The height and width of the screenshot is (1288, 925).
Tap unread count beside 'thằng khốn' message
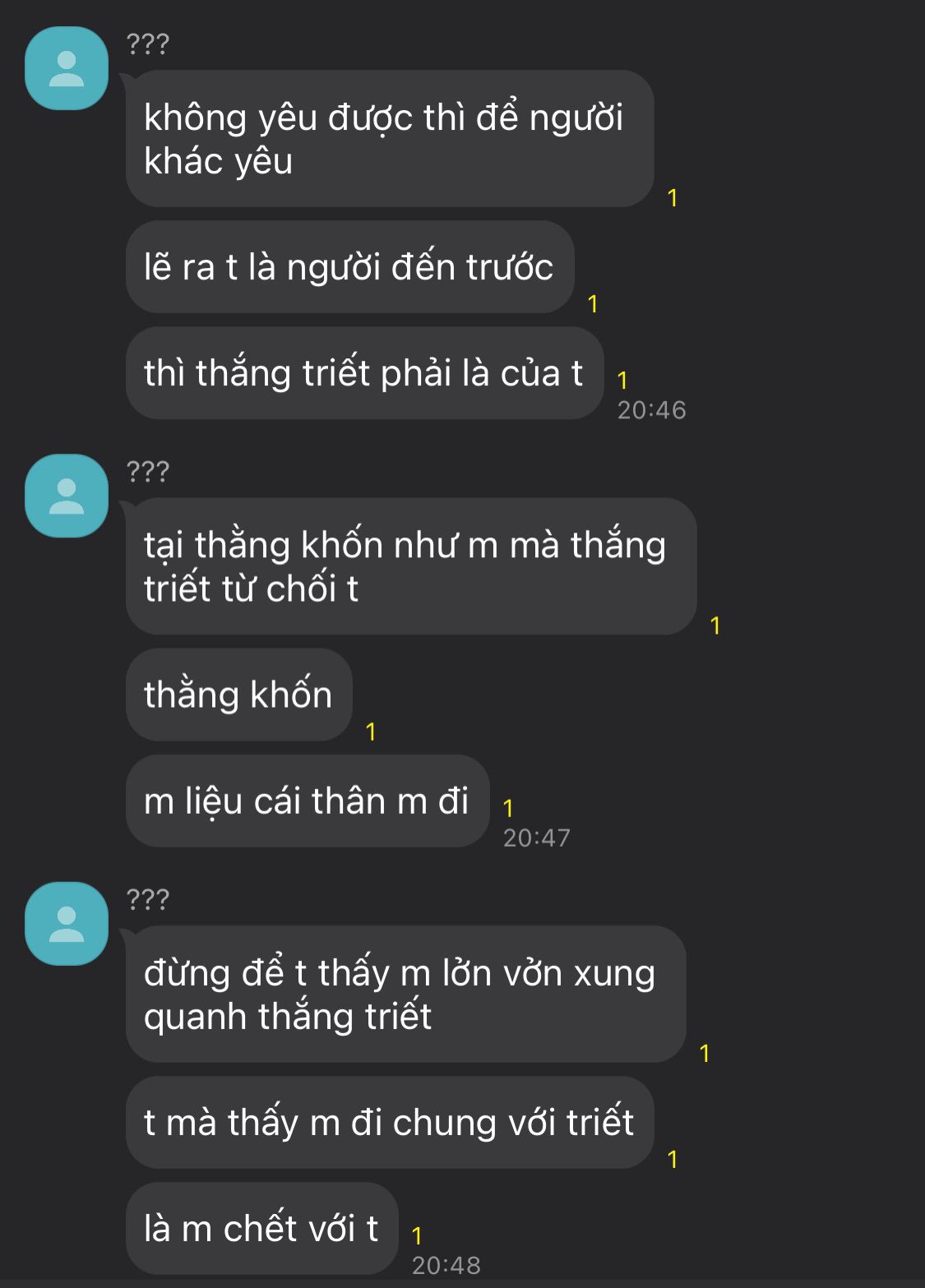click(371, 732)
